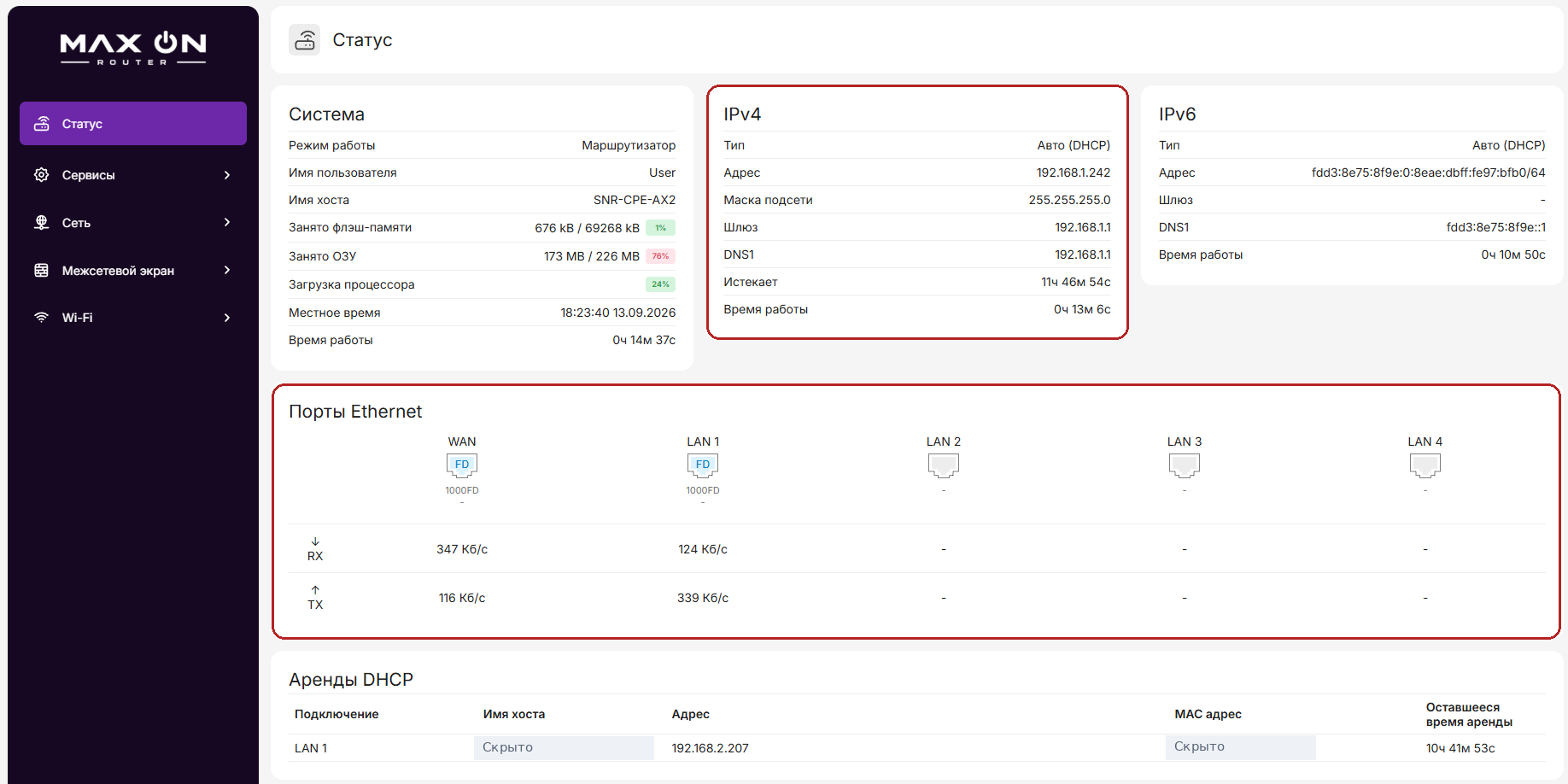Viewport: 1568px width, 784px height.
Task: Click the 24% CPU load badge
Action: pos(660,284)
